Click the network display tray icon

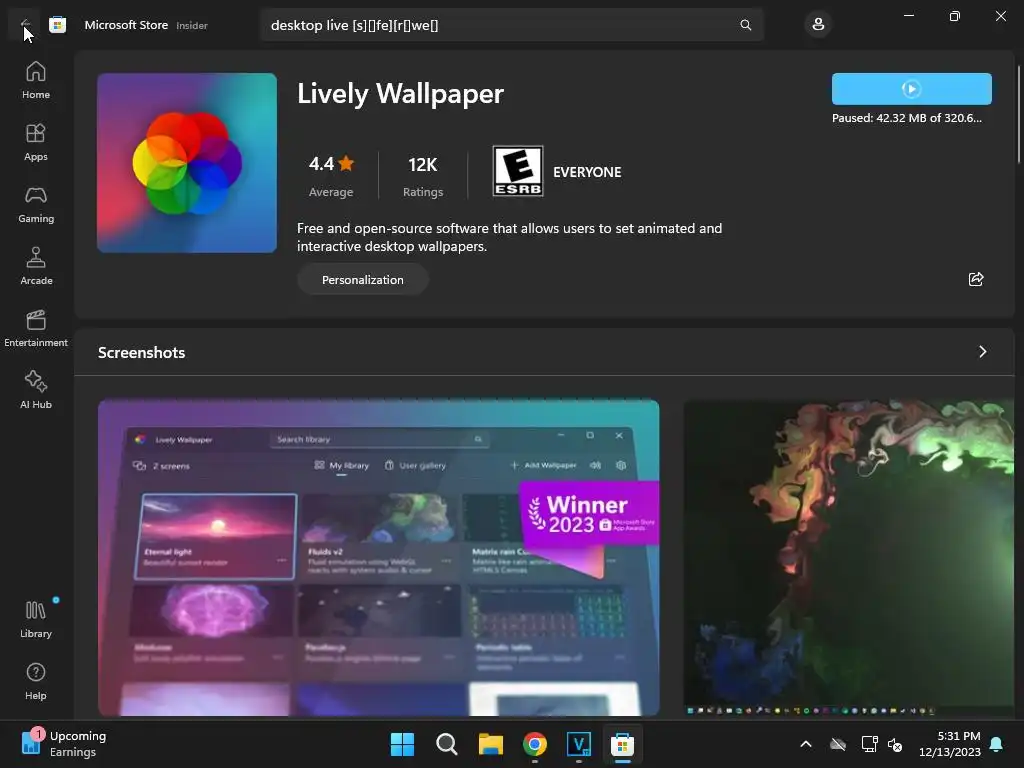click(869, 744)
